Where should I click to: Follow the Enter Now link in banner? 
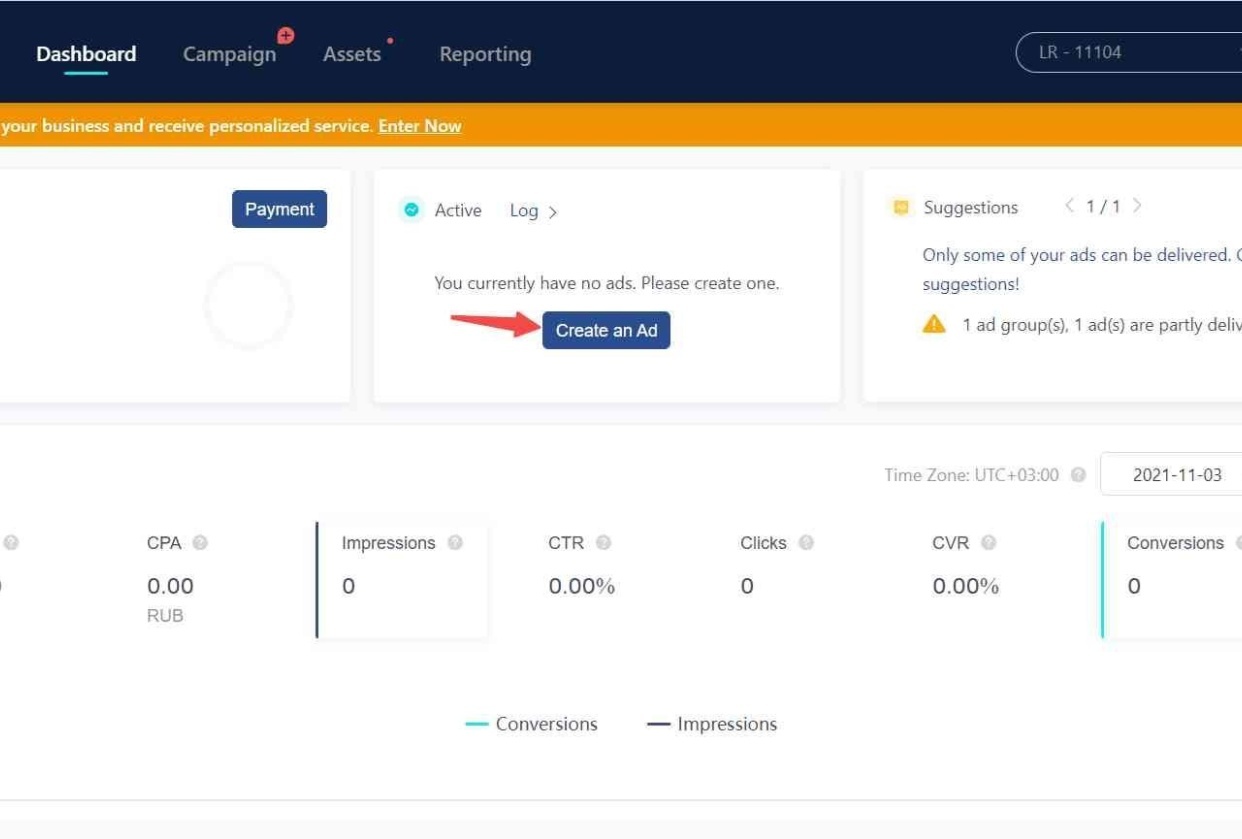[420, 126]
